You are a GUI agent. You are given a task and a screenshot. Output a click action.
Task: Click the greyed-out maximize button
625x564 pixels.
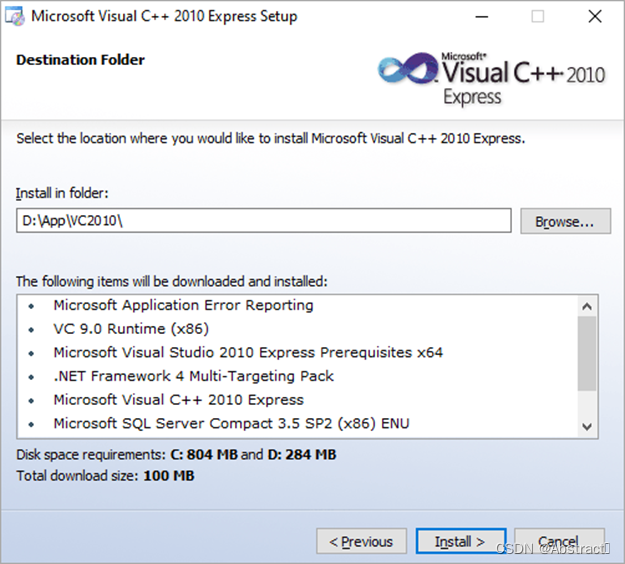pyautogui.click(x=538, y=16)
